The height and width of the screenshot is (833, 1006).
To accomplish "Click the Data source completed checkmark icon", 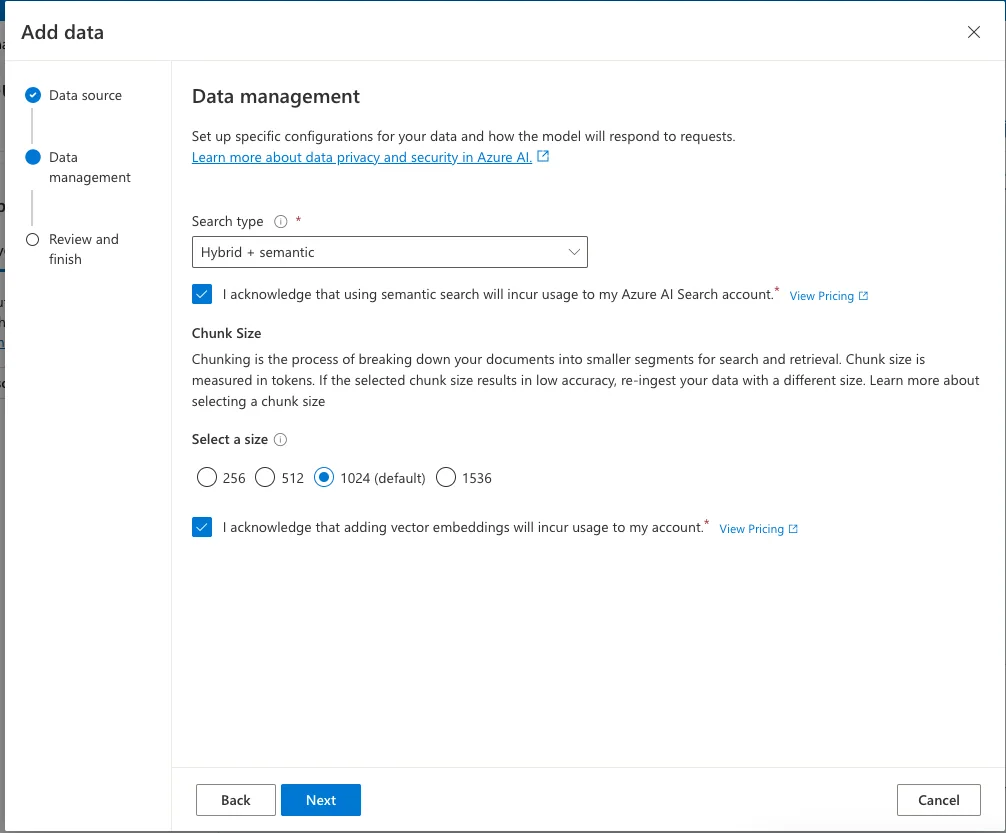I will tap(33, 95).
